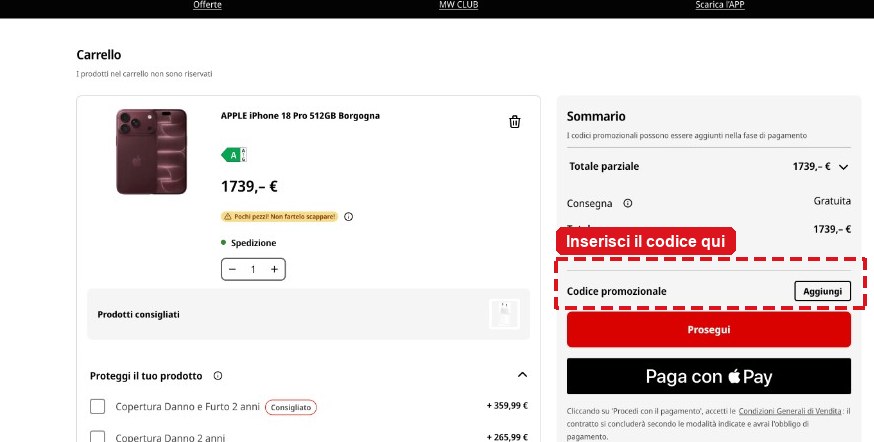Expand Totale parziale chevron

tap(843, 167)
